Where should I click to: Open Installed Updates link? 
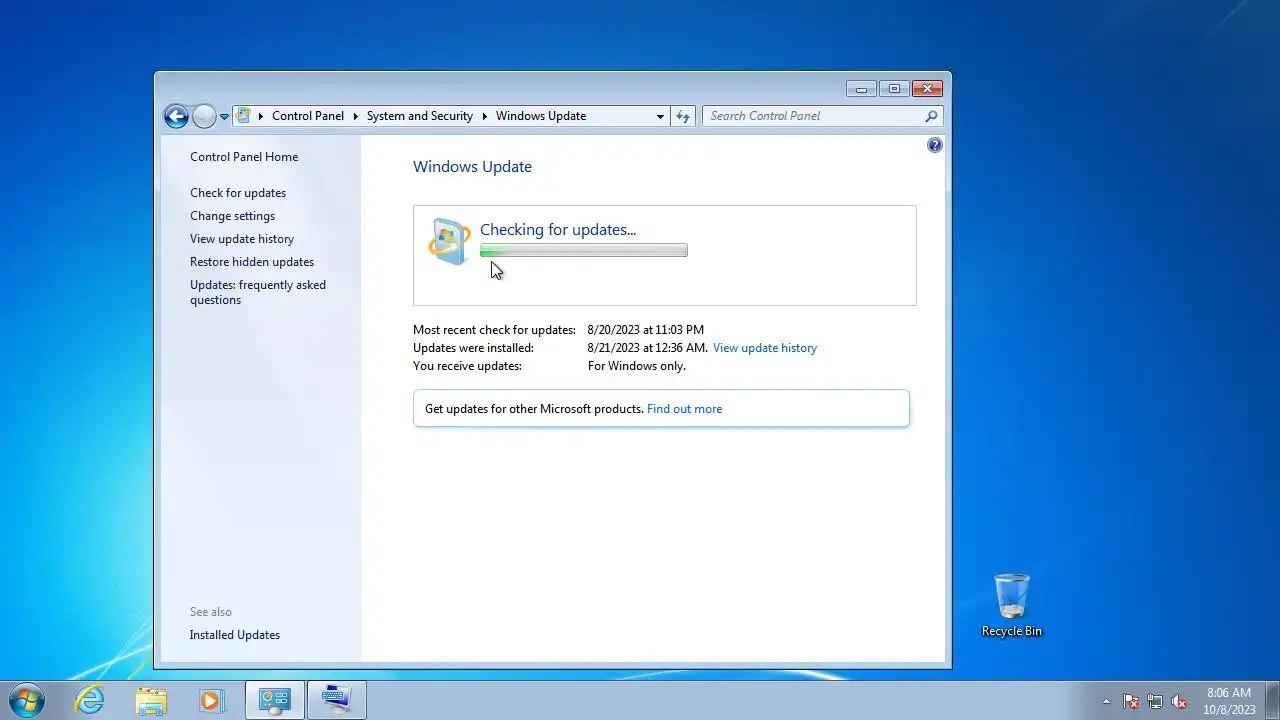point(235,635)
